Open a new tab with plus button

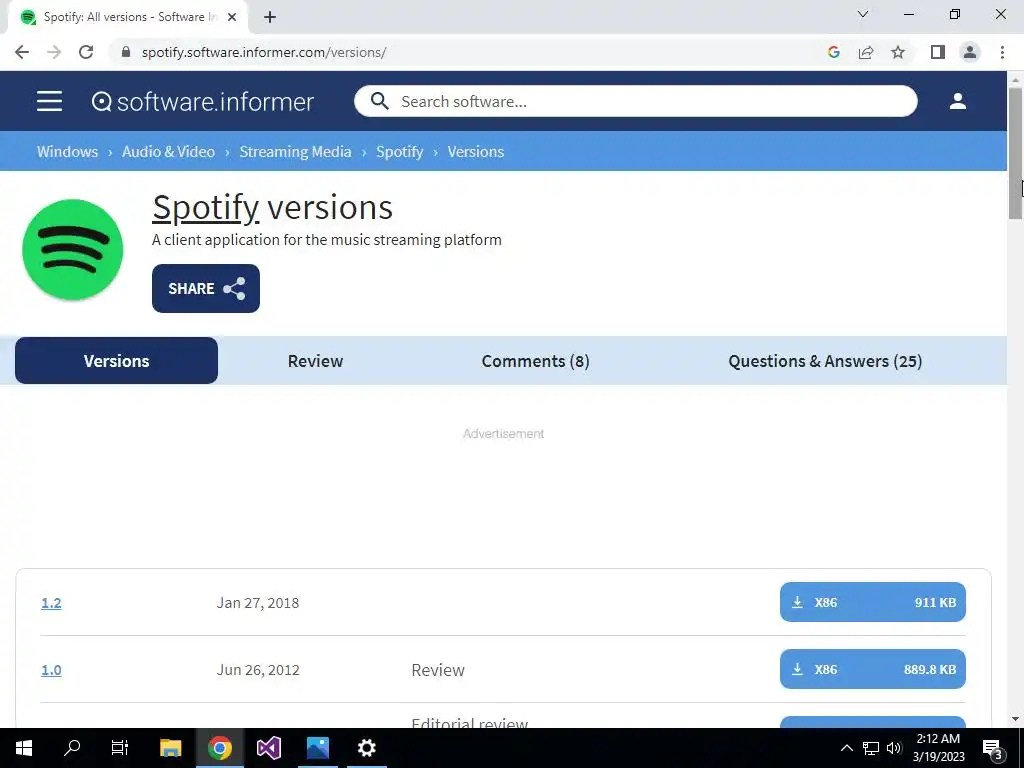(270, 18)
